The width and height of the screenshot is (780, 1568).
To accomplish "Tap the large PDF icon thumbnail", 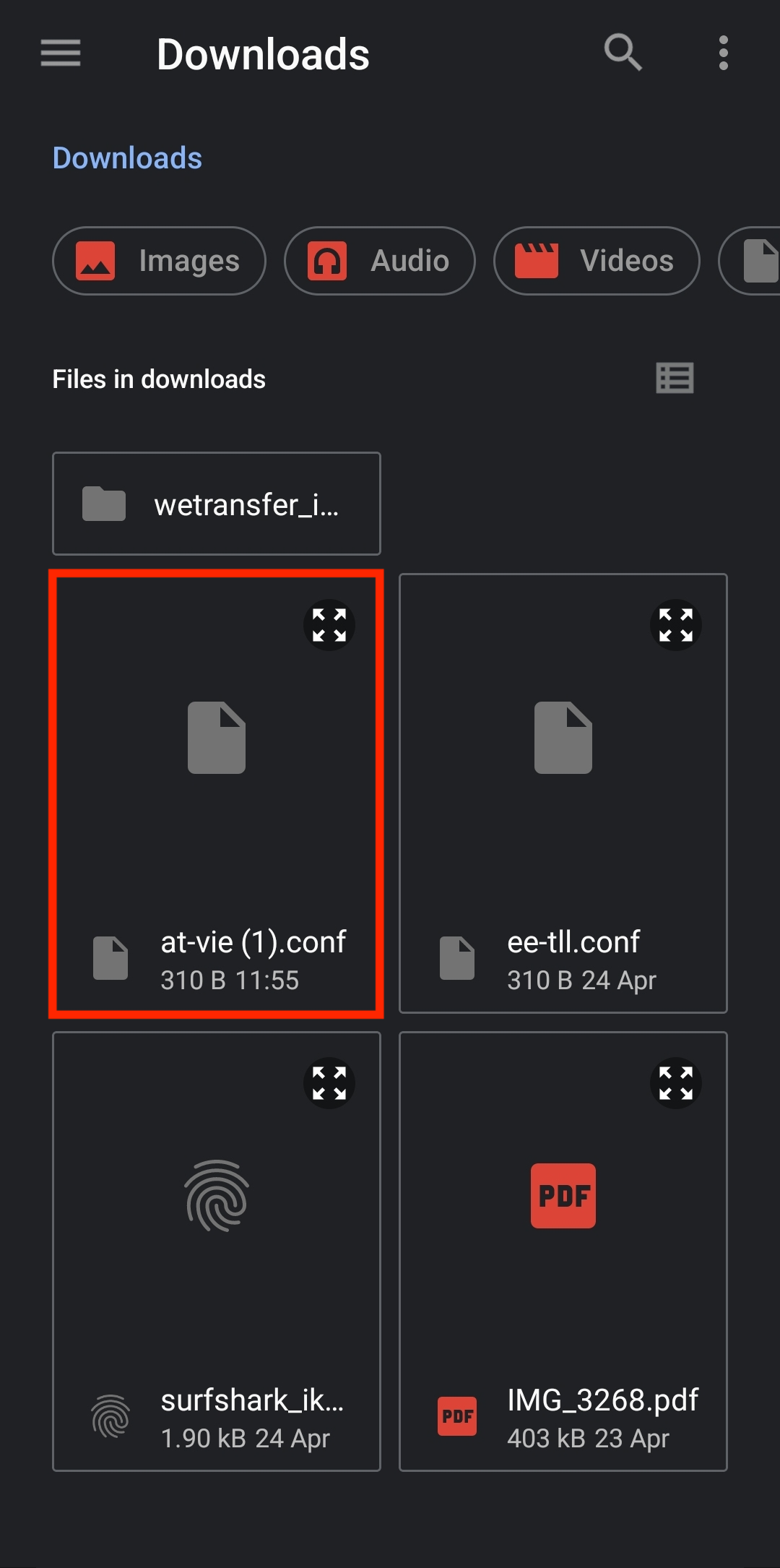I will [x=563, y=1196].
